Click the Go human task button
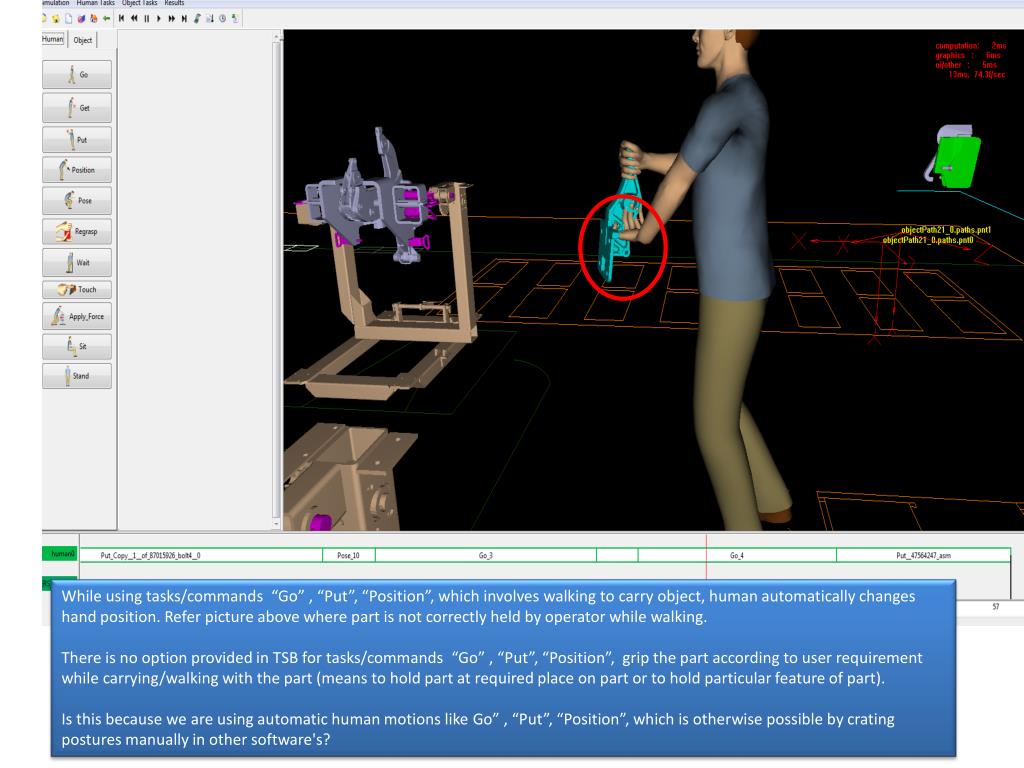Image resolution: width=1024 pixels, height=768 pixels. point(77,74)
